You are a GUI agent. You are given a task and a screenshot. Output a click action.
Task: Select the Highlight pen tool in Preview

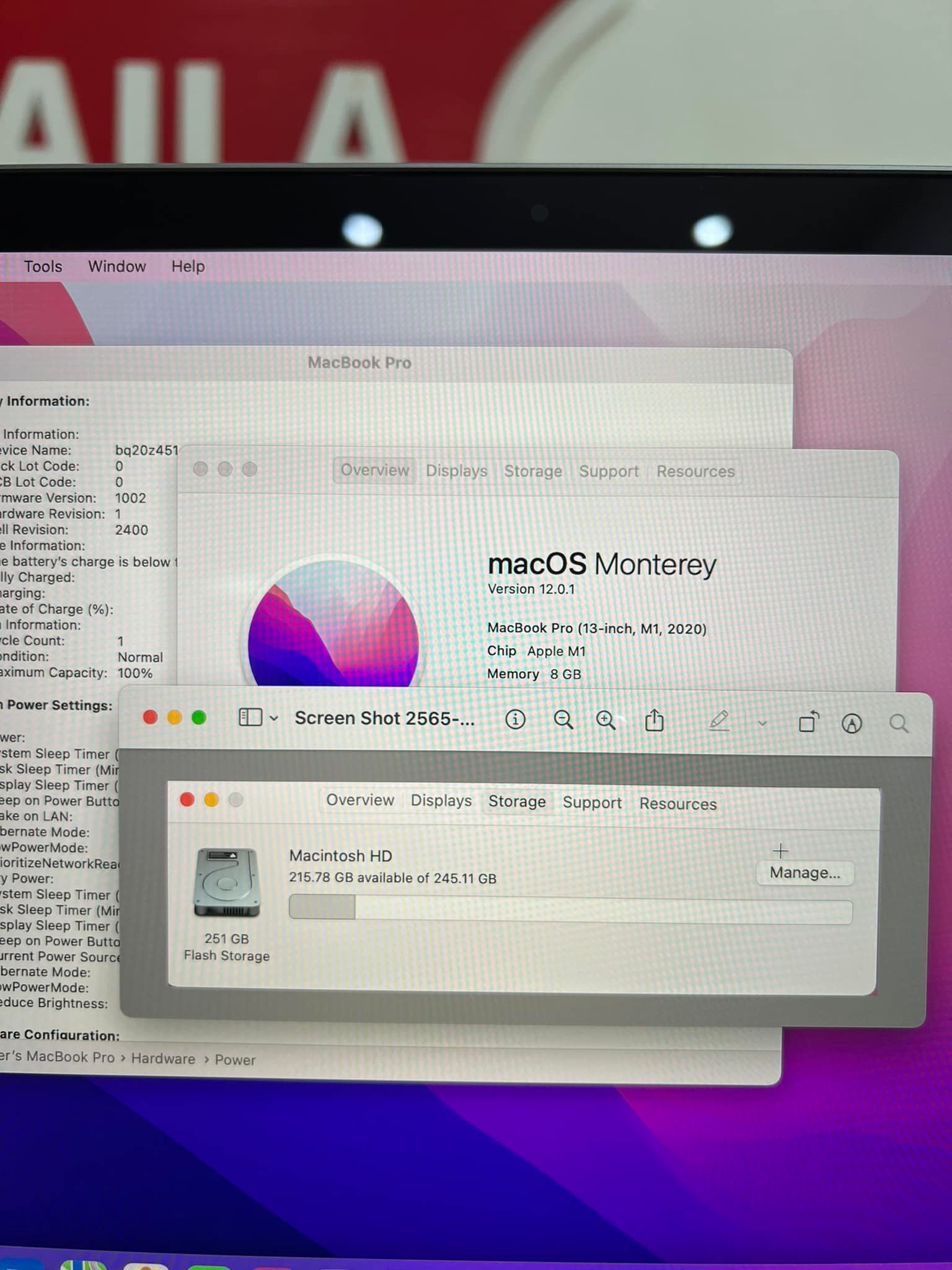point(718,721)
